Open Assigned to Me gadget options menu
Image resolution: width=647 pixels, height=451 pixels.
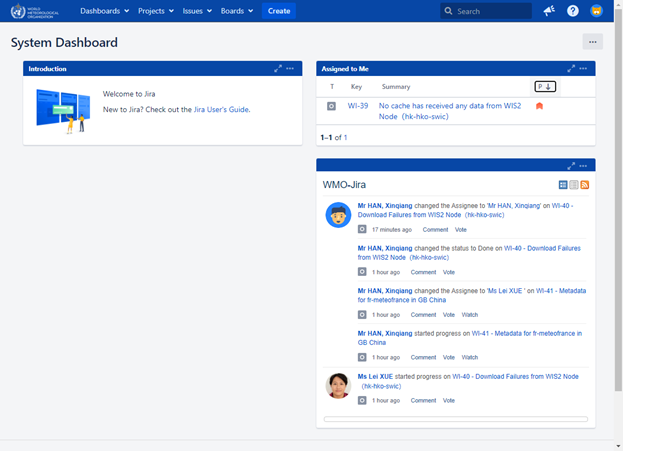[584, 68]
